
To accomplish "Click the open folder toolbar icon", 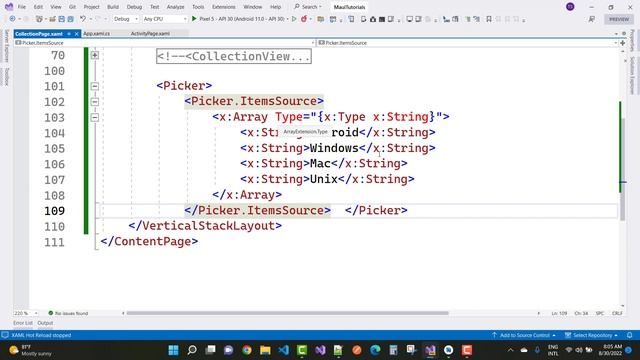I will (52, 19).
